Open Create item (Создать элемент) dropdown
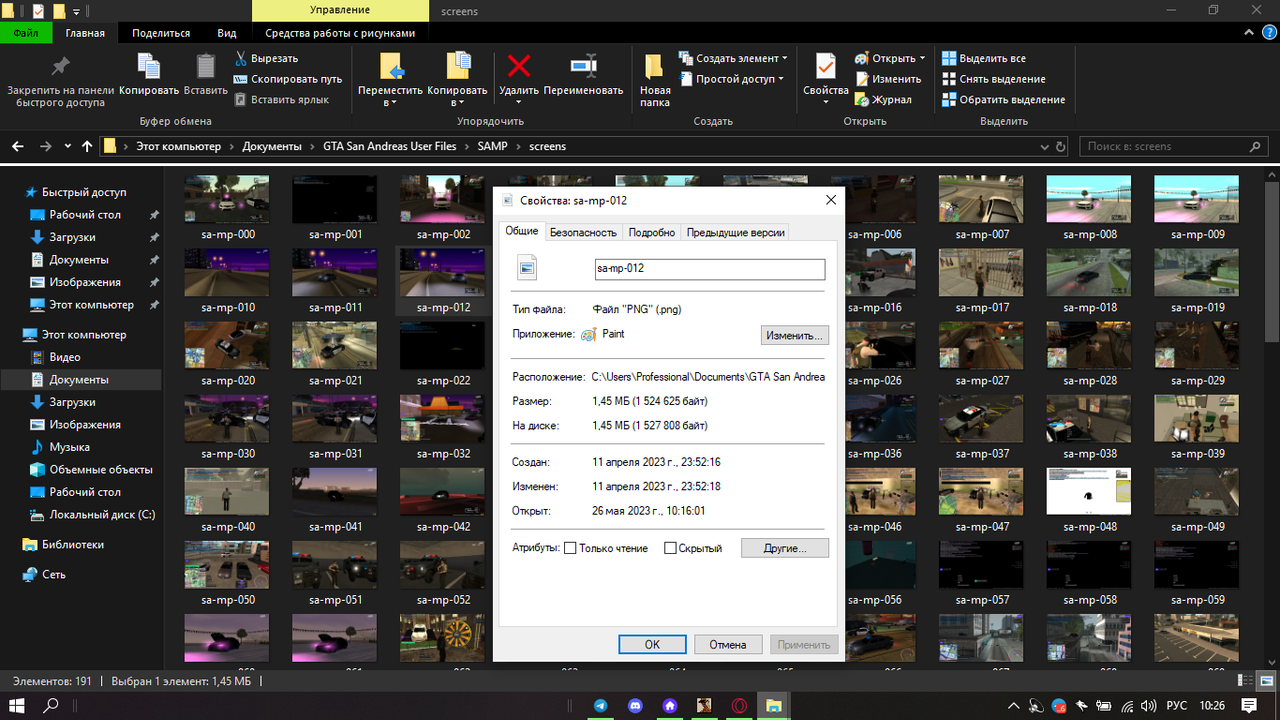 [x=733, y=58]
